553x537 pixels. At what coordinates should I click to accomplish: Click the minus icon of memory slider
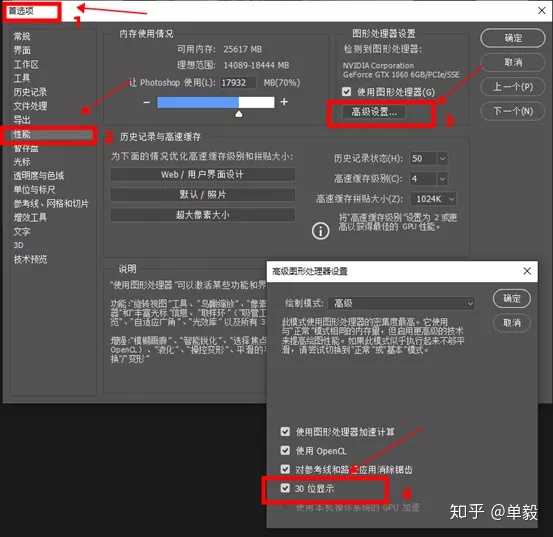(147, 102)
